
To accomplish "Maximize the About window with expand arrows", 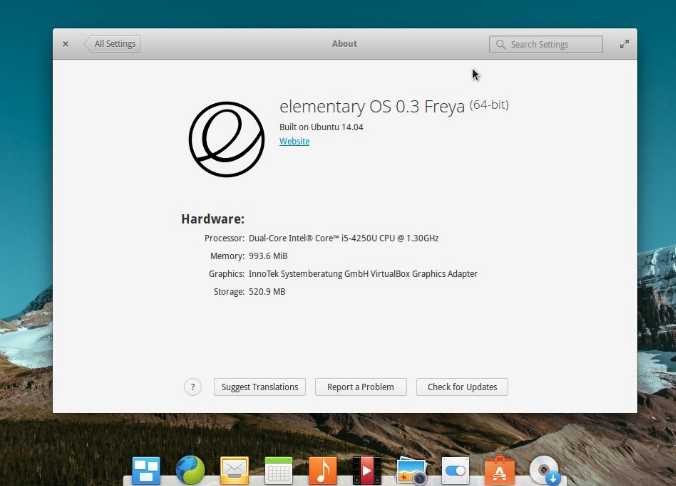I will [x=624, y=44].
